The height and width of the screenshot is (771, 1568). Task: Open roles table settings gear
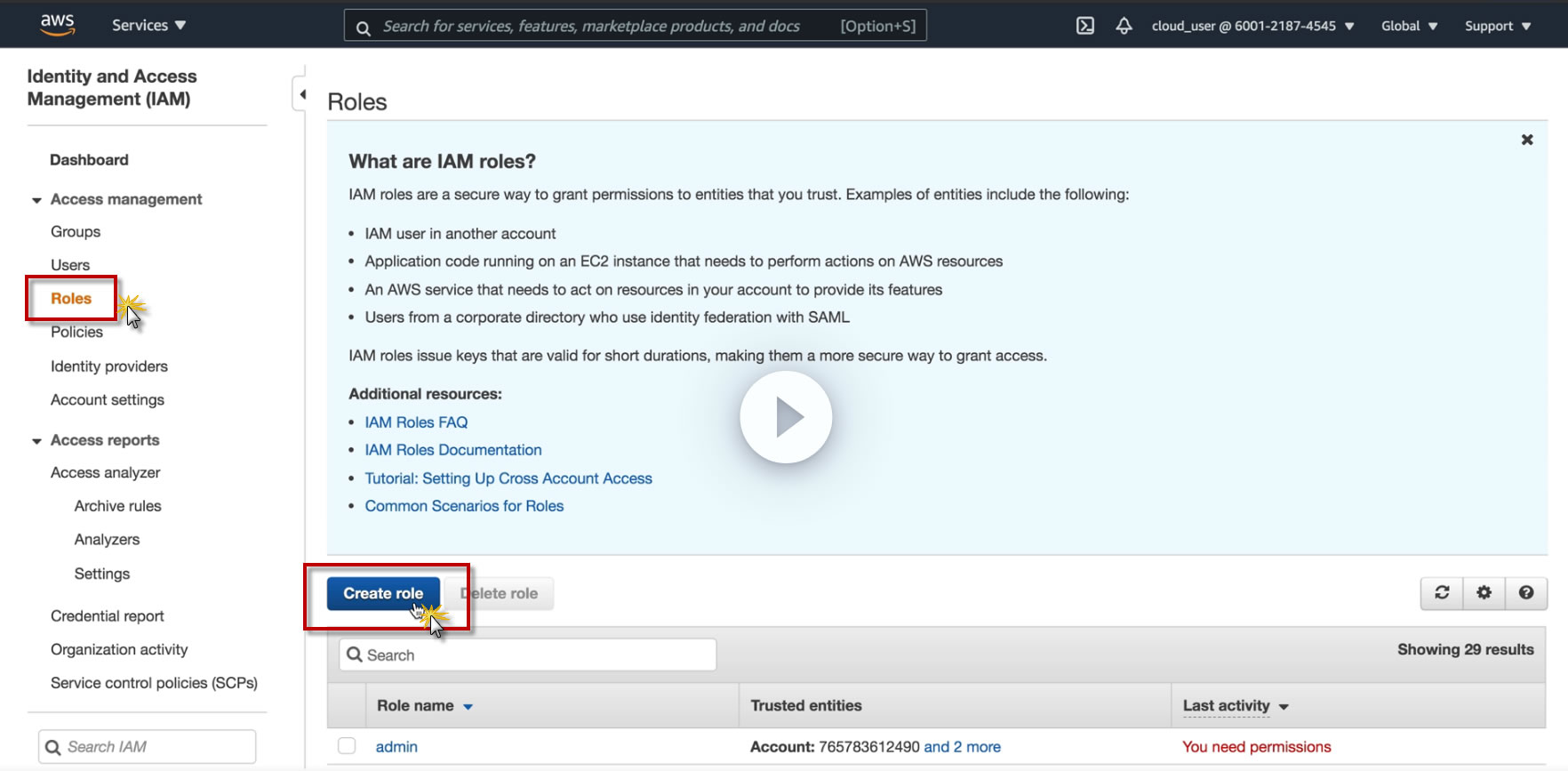[x=1484, y=592]
